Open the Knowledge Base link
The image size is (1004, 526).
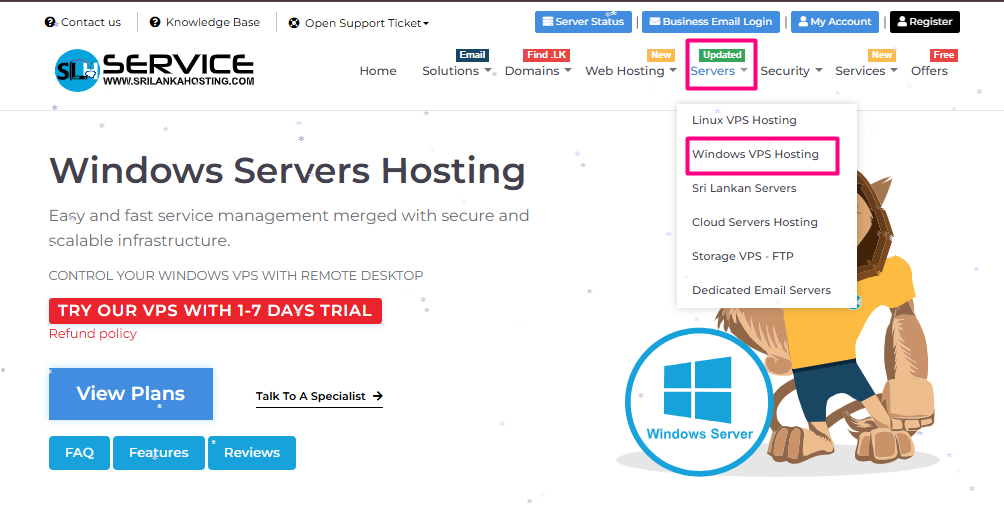click(205, 22)
